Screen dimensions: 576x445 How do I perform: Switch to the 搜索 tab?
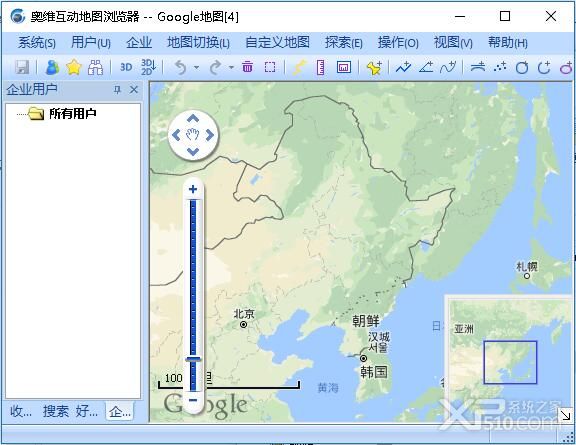click(56, 411)
